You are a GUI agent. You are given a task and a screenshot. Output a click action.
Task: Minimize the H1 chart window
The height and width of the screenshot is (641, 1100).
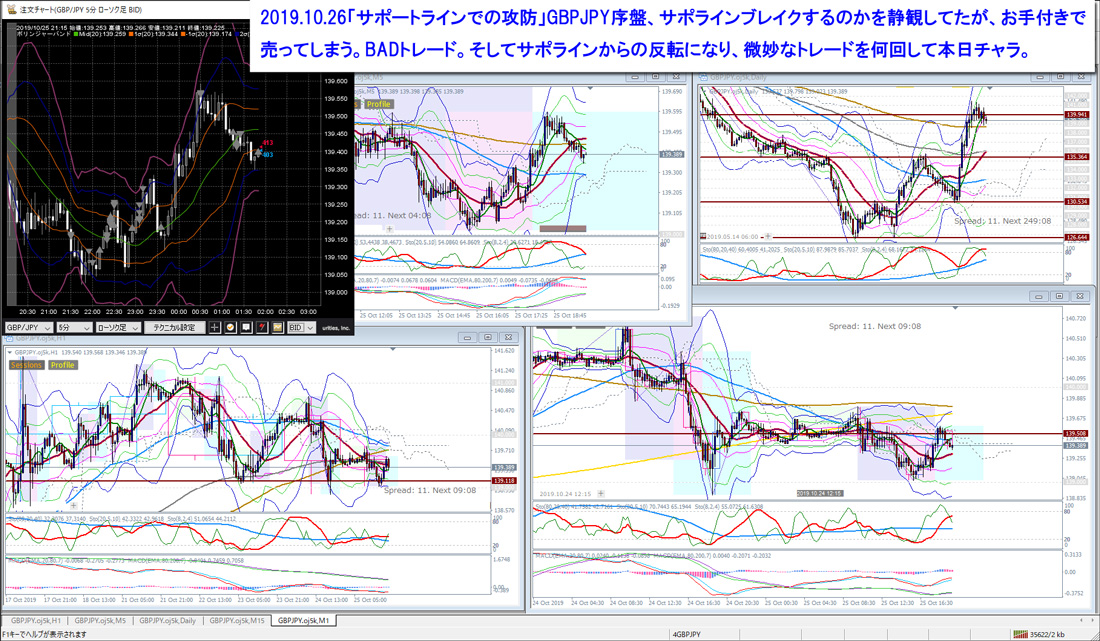467,338
